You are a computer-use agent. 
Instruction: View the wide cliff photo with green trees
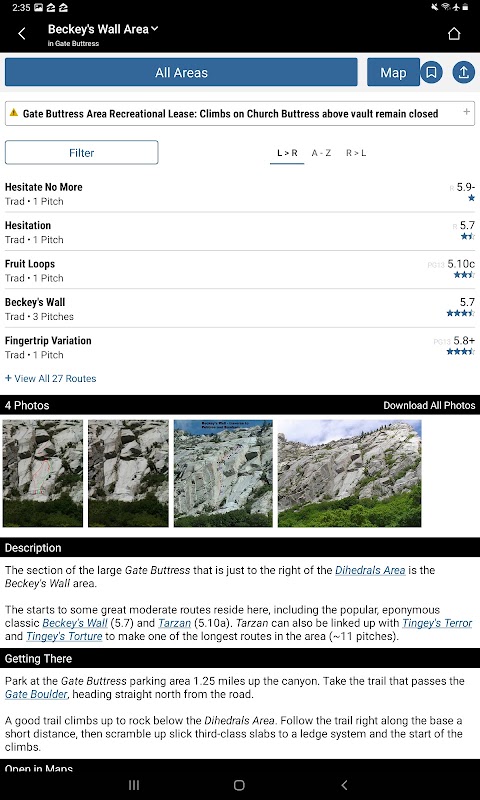349,473
